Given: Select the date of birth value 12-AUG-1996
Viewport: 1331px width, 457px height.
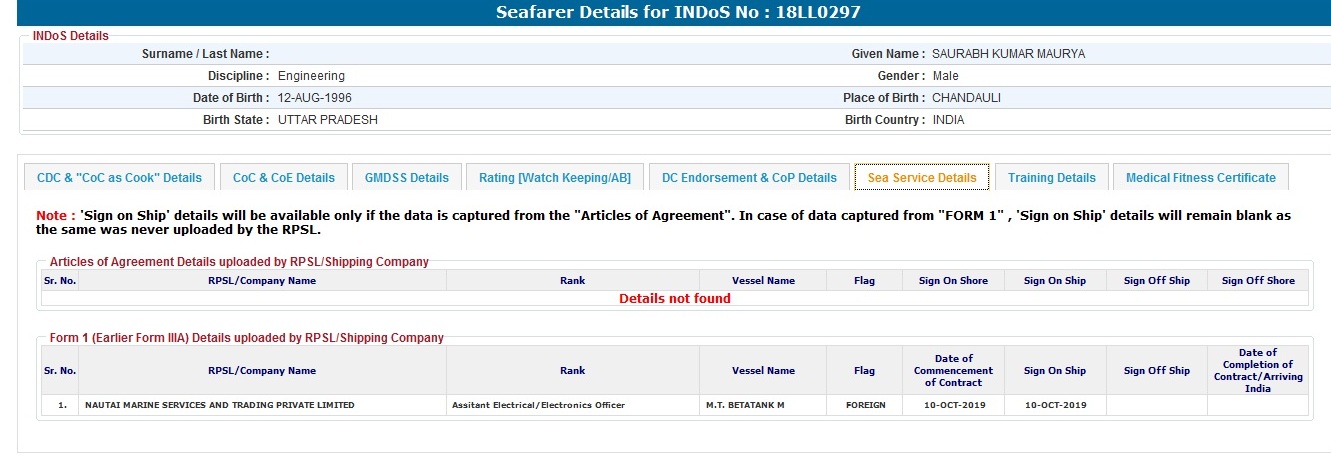Looking at the screenshot, I should pos(315,98).
